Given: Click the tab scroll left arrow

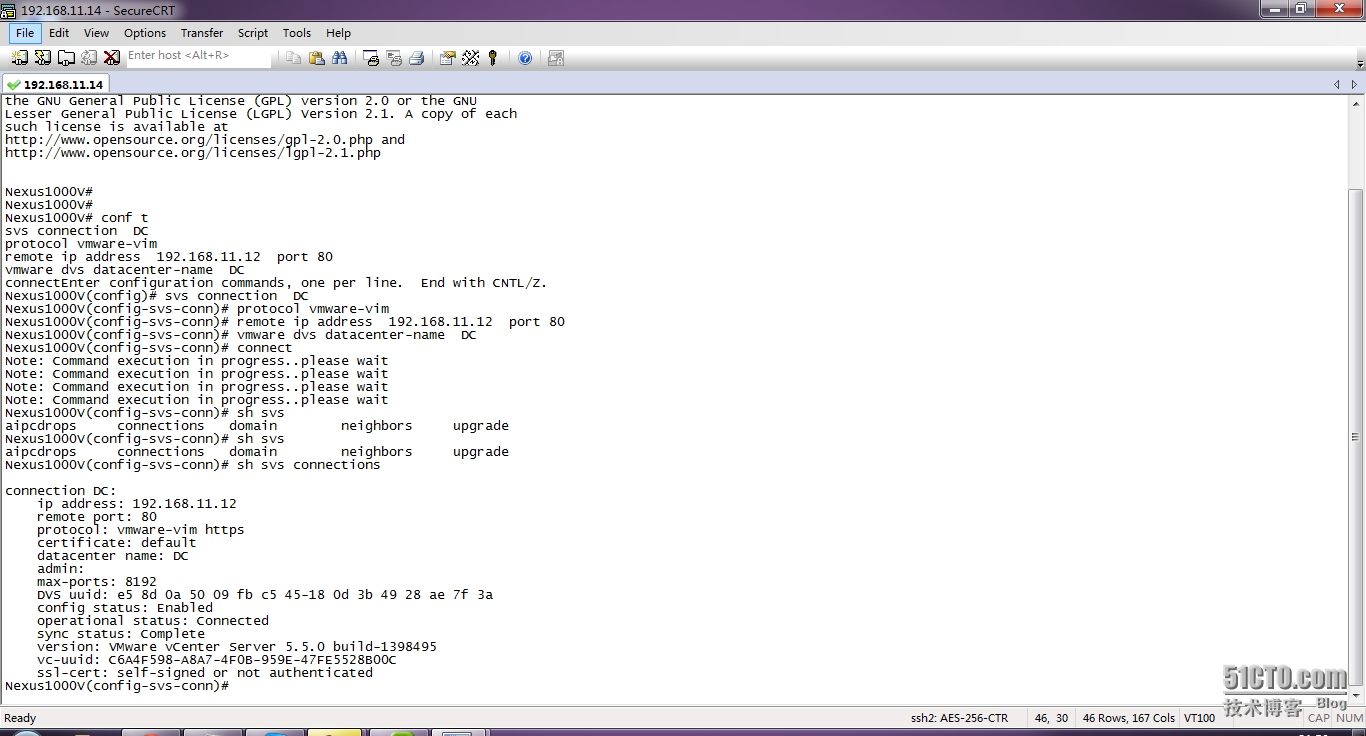Looking at the screenshot, I should 1337,85.
